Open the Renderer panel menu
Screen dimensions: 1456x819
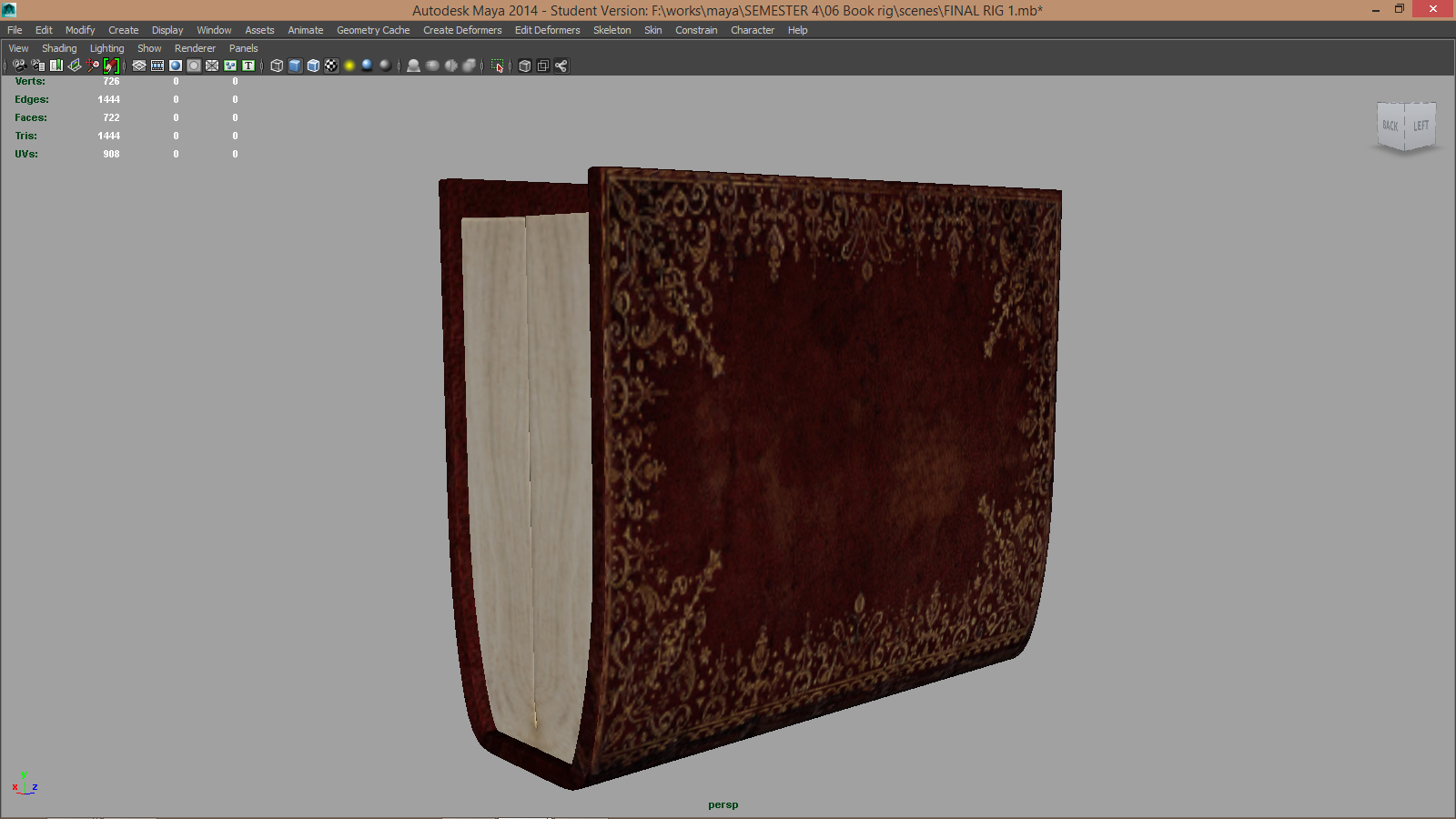click(x=195, y=47)
